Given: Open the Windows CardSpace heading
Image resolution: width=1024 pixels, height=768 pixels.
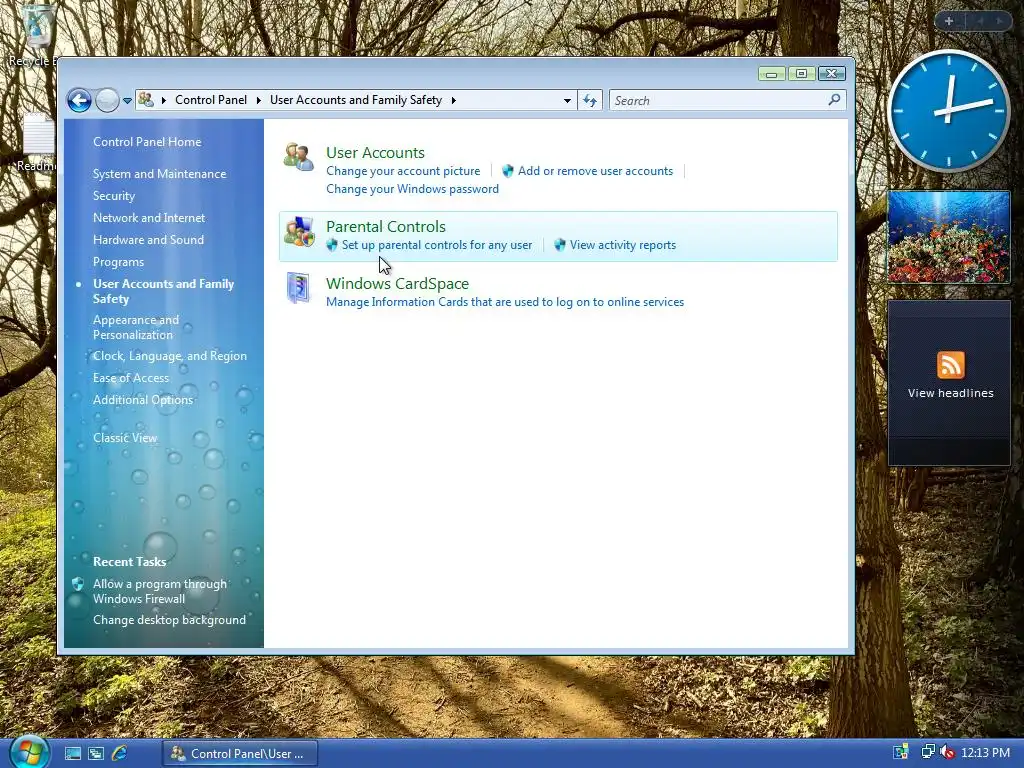Looking at the screenshot, I should coord(397,283).
